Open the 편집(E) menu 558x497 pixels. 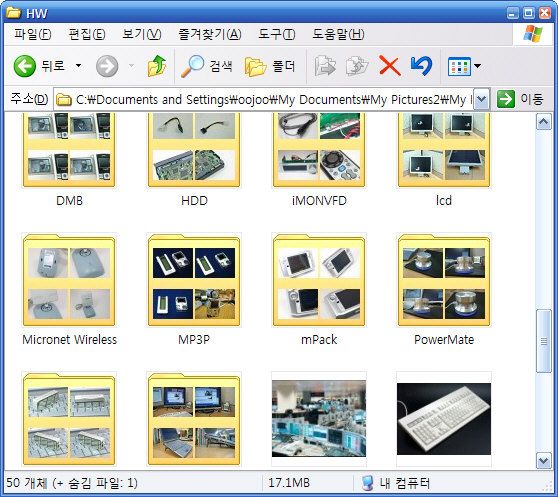tap(86, 34)
